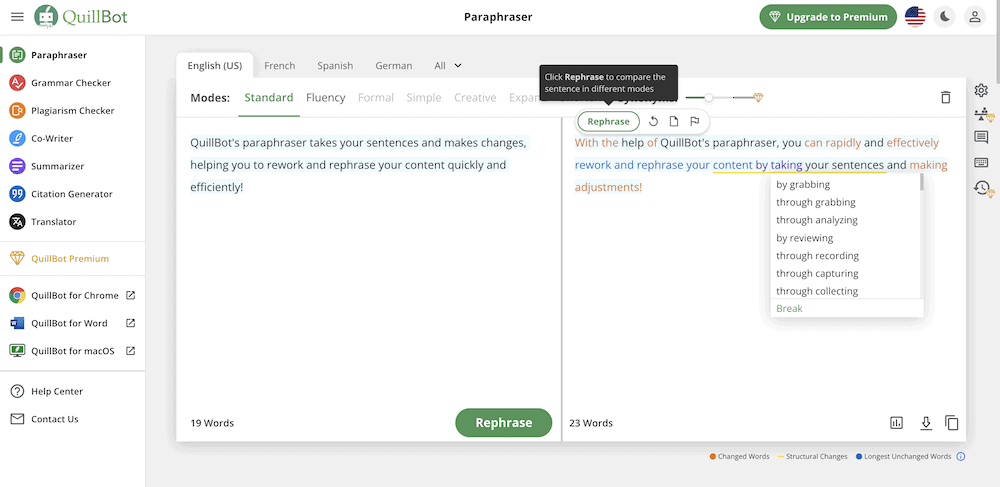The height and width of the screenshot is (487, 1000).
Task: Click the word 'adjustments!' in output
Action: click(608, 187)
